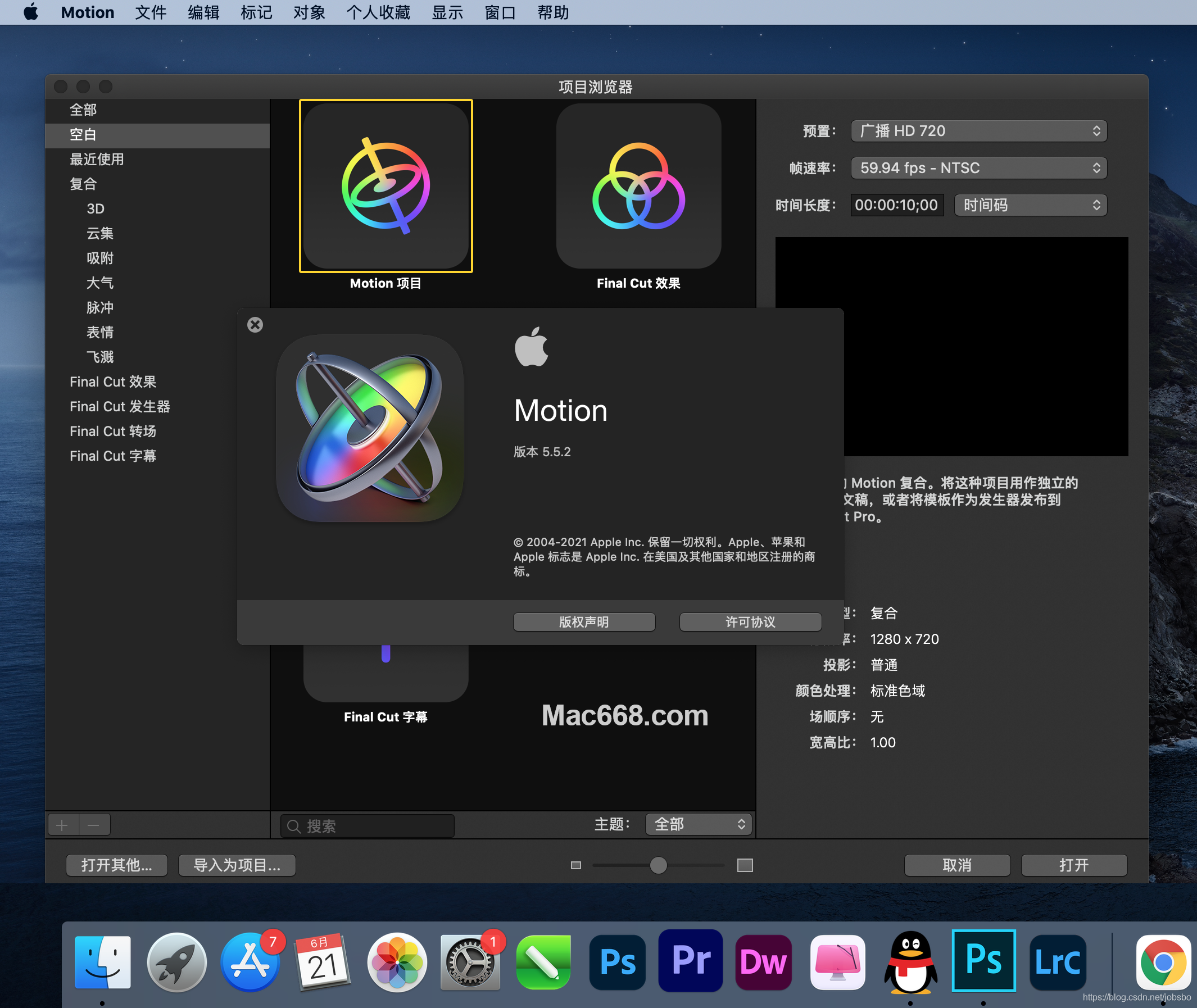Click the minus button under sidebar
The width and height of the screenshot is (1197, 1008).
(x=94, y=825)
